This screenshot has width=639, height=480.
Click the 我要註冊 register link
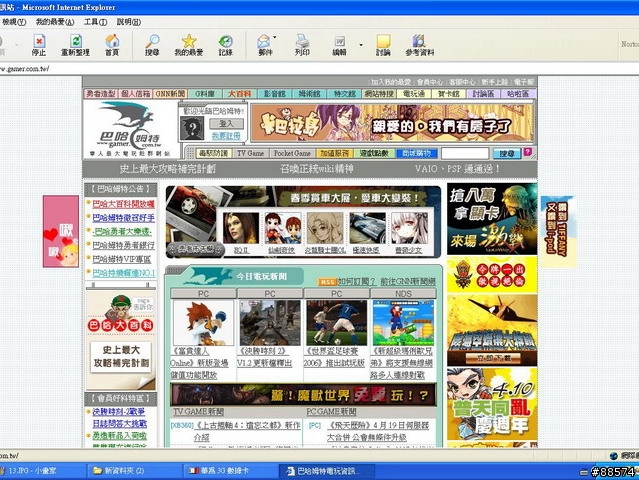[x=226, y=136]
